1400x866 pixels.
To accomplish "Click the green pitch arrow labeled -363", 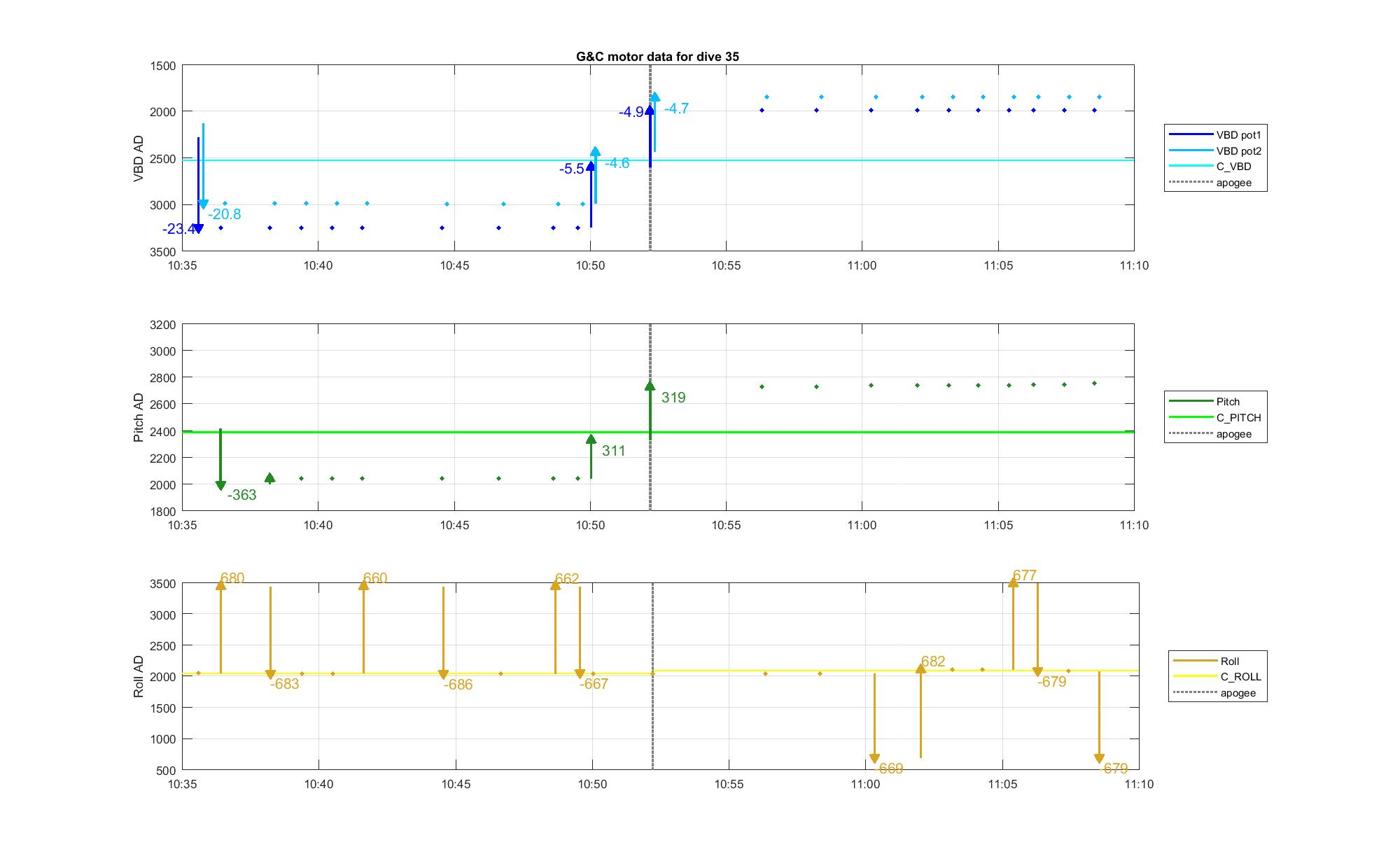I will pyautogui.click(x=221, y=460).
